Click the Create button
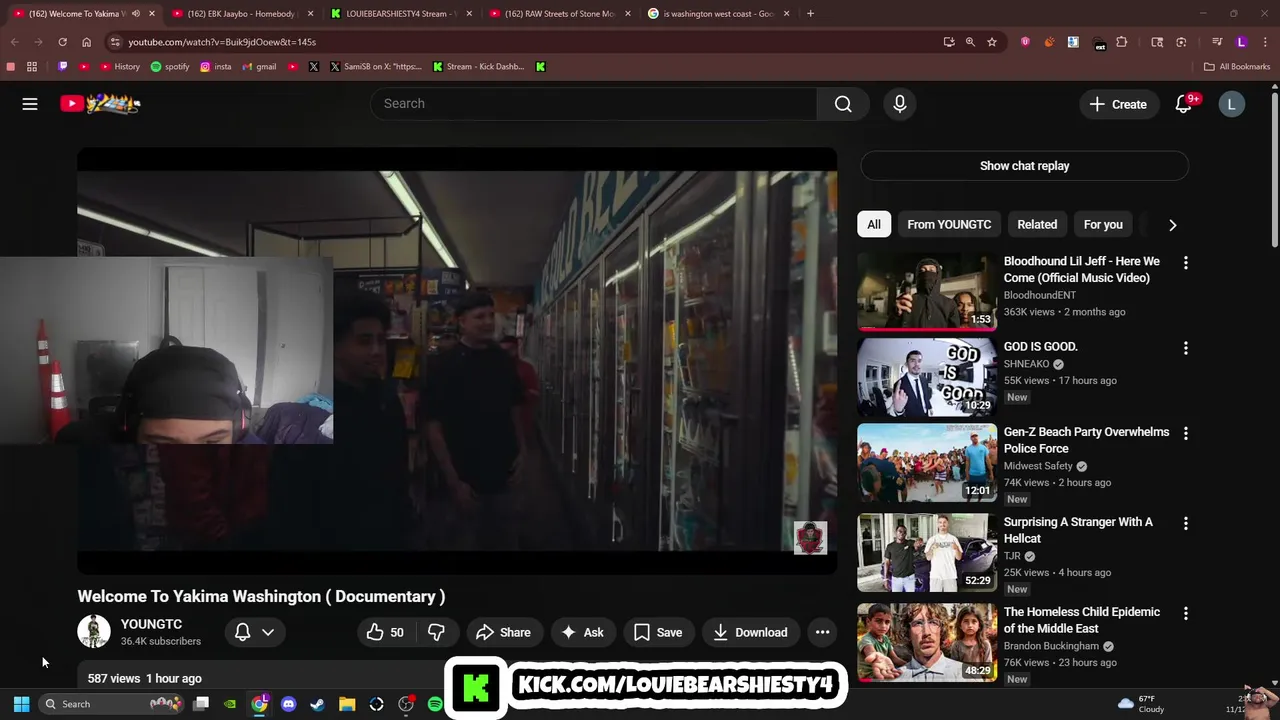This screenshot has height=720, width=1280. [x=1118, y=104]
